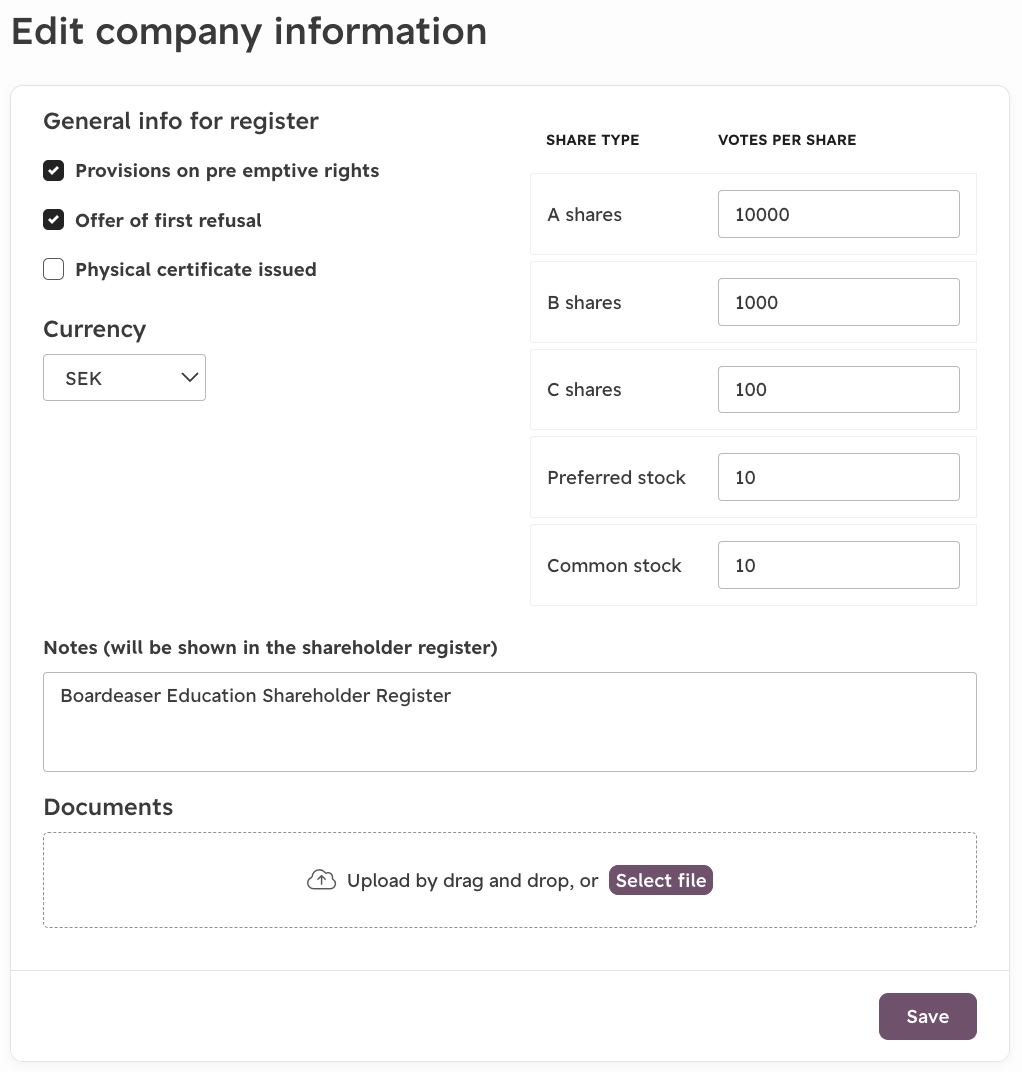Click Preferred stock votes per share input
Viewport: 1022px width, 1072px height.
(838, 477)
